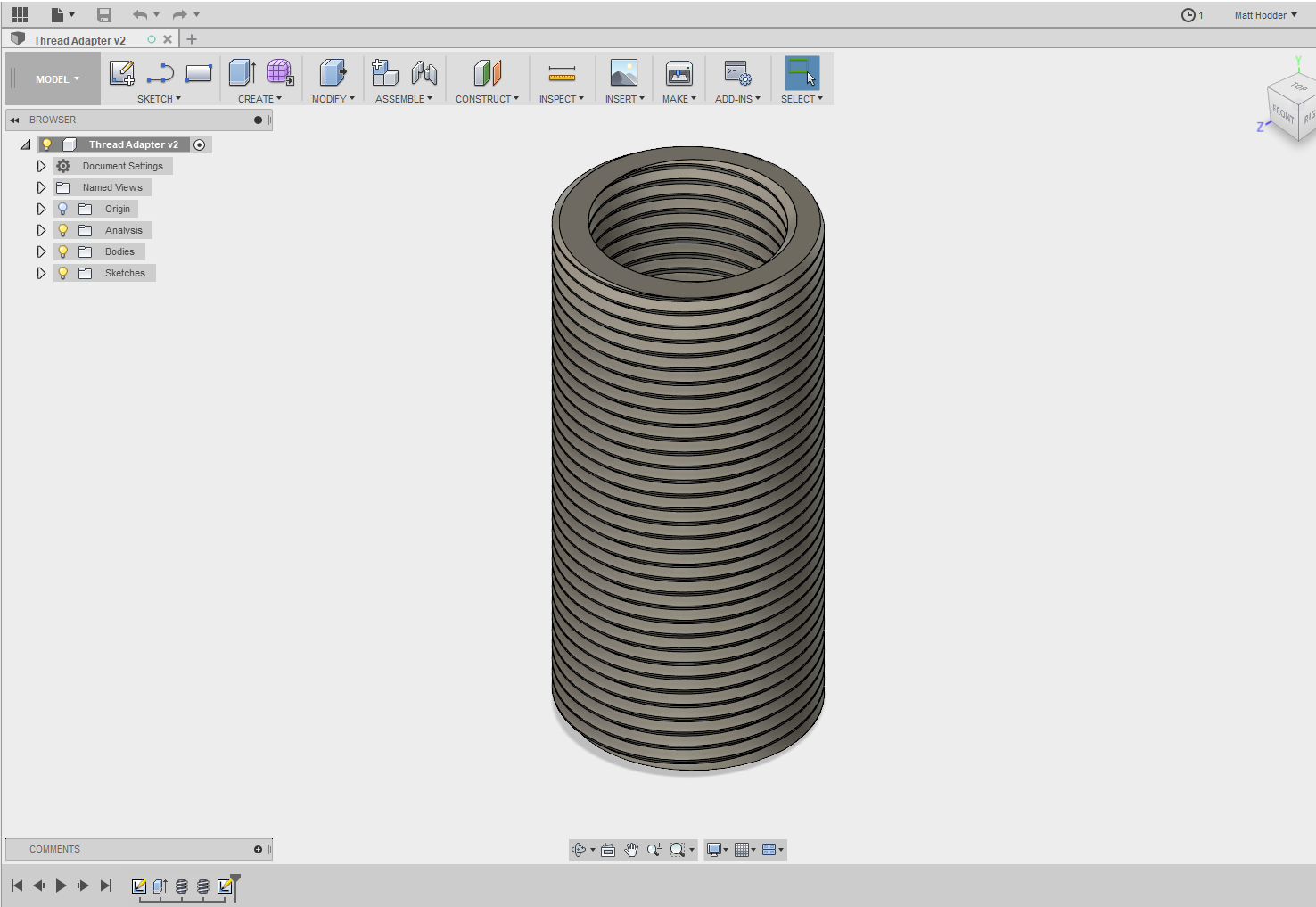Image resolution: width=1316 pixels, height=907 pixels.
Task: Select the Extrude tool
Action: (243, 73)
